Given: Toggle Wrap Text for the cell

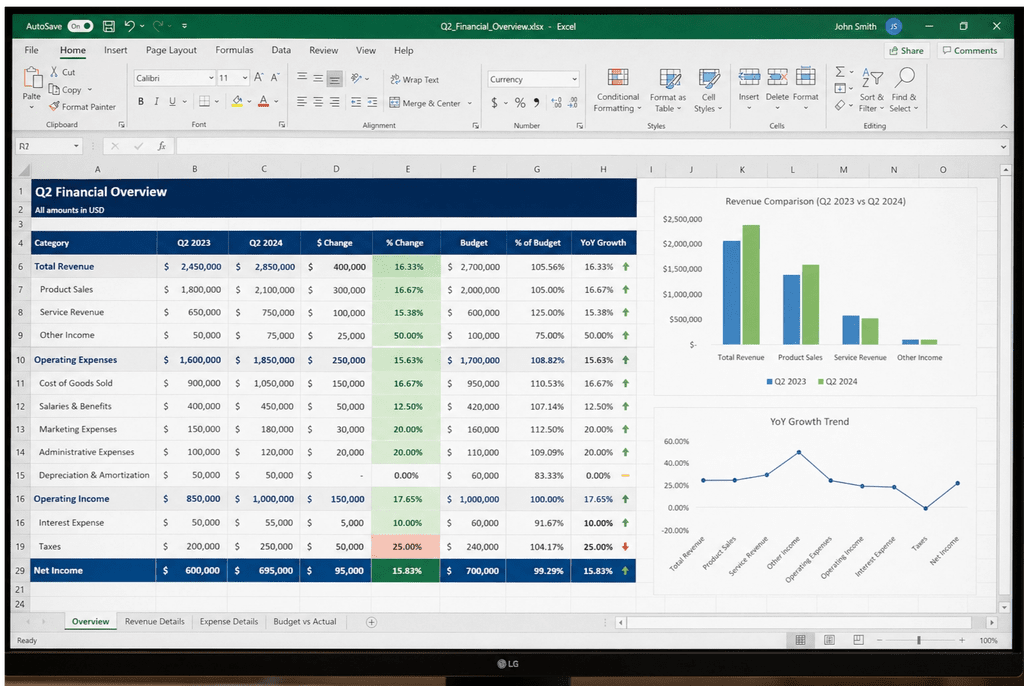Looking at the screenshot, I should 414,80.
